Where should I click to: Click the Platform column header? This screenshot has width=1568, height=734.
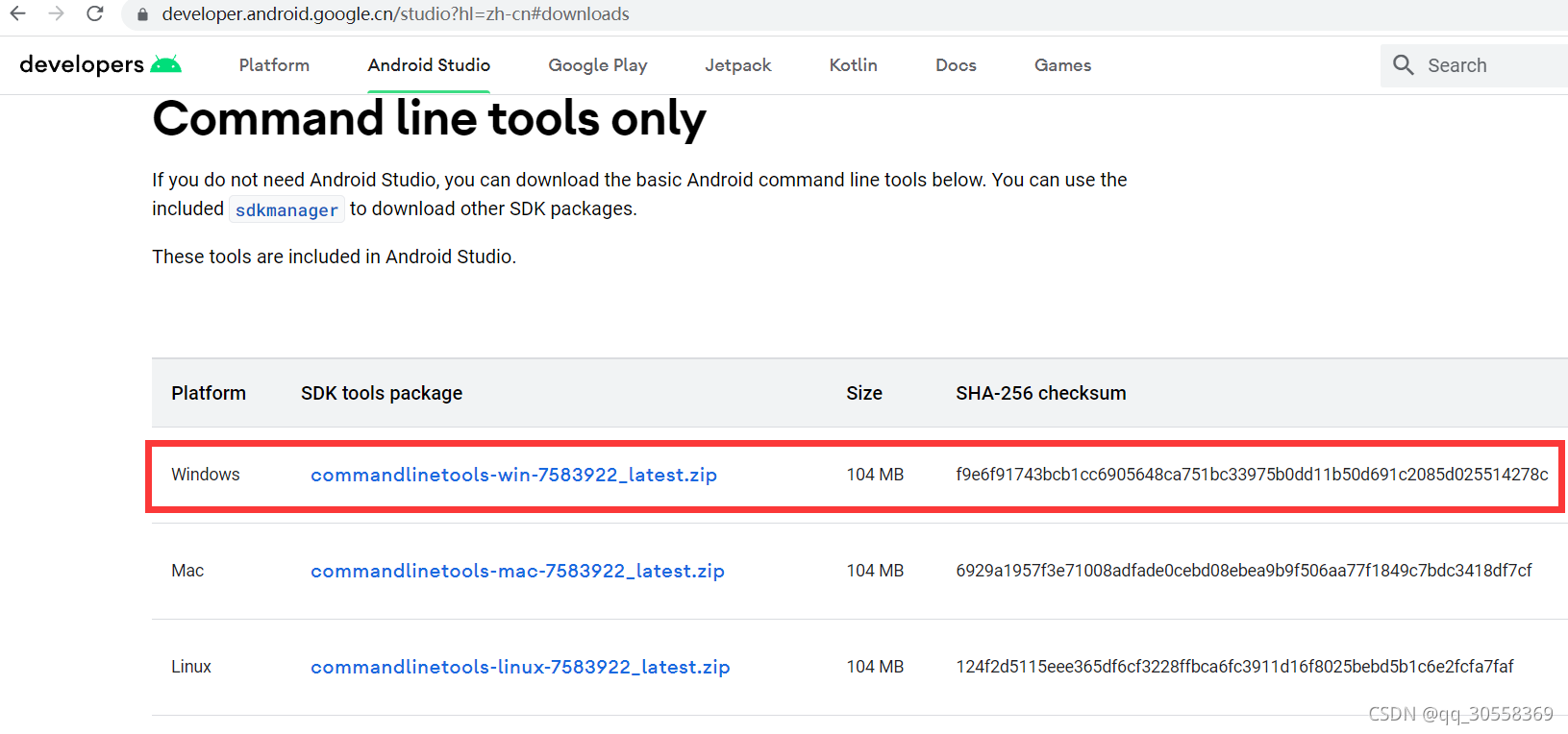tap(209, 393)
